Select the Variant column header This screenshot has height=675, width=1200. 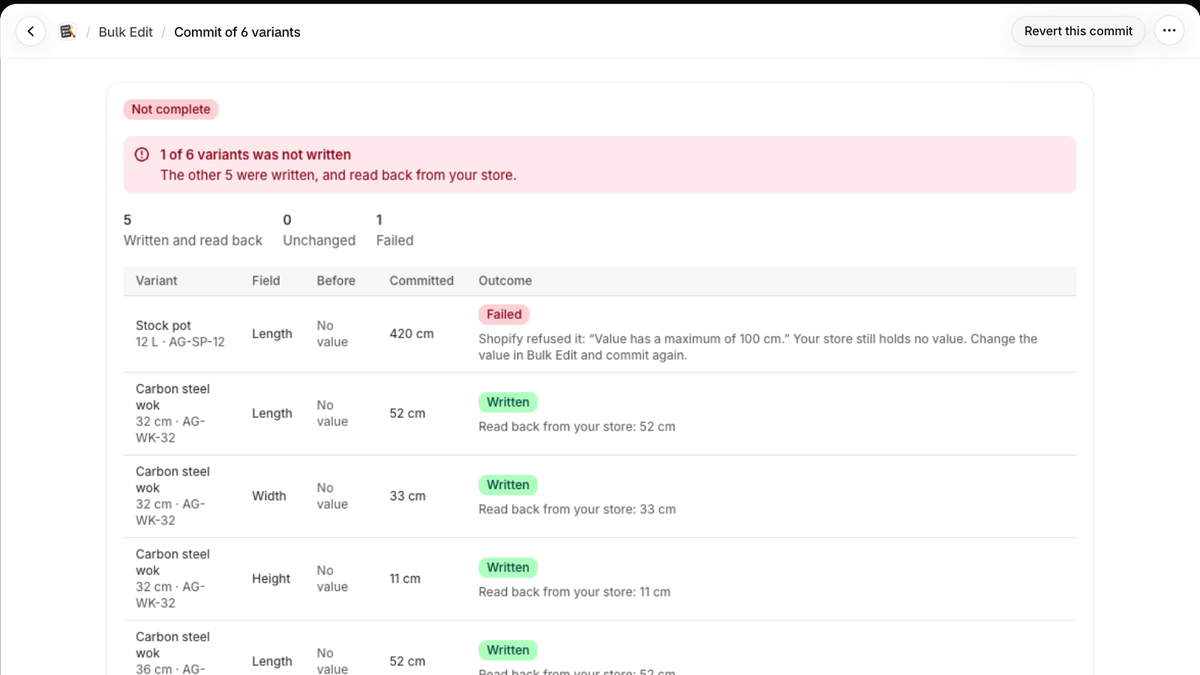tap(156, 281)
